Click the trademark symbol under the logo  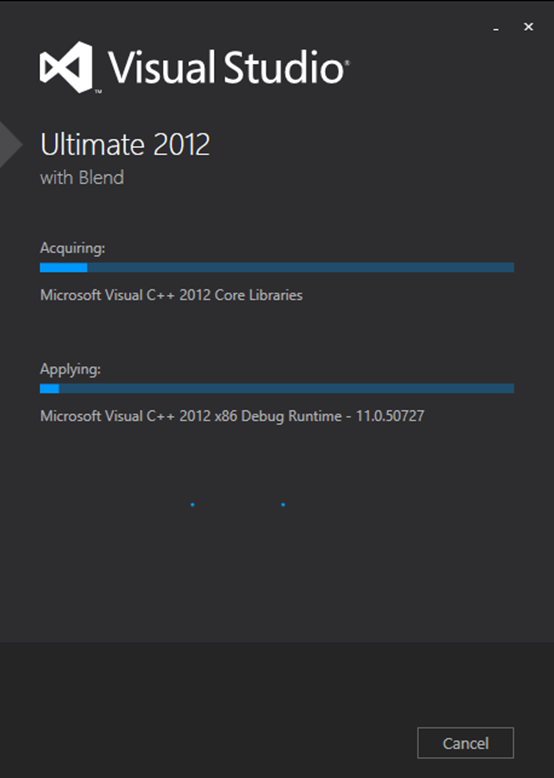(x=98, y=91)
